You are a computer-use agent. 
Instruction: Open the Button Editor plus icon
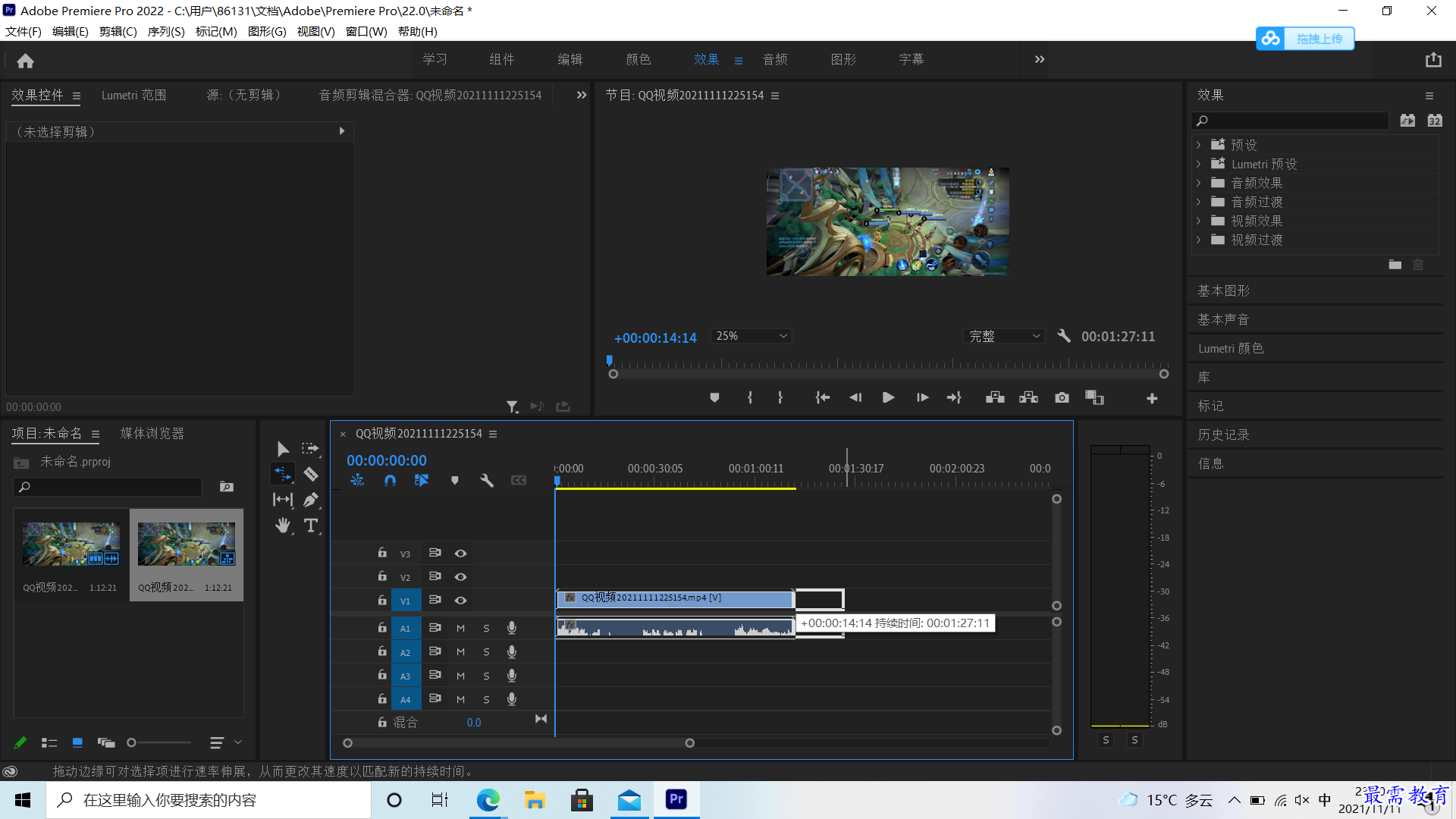(x=1152, y=398)
